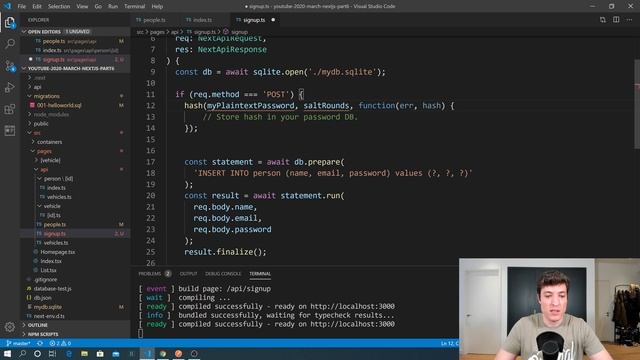Open db.json in the explorer
Screen dimensions: 640x360
pyautogui.click(x=42, y=298)
